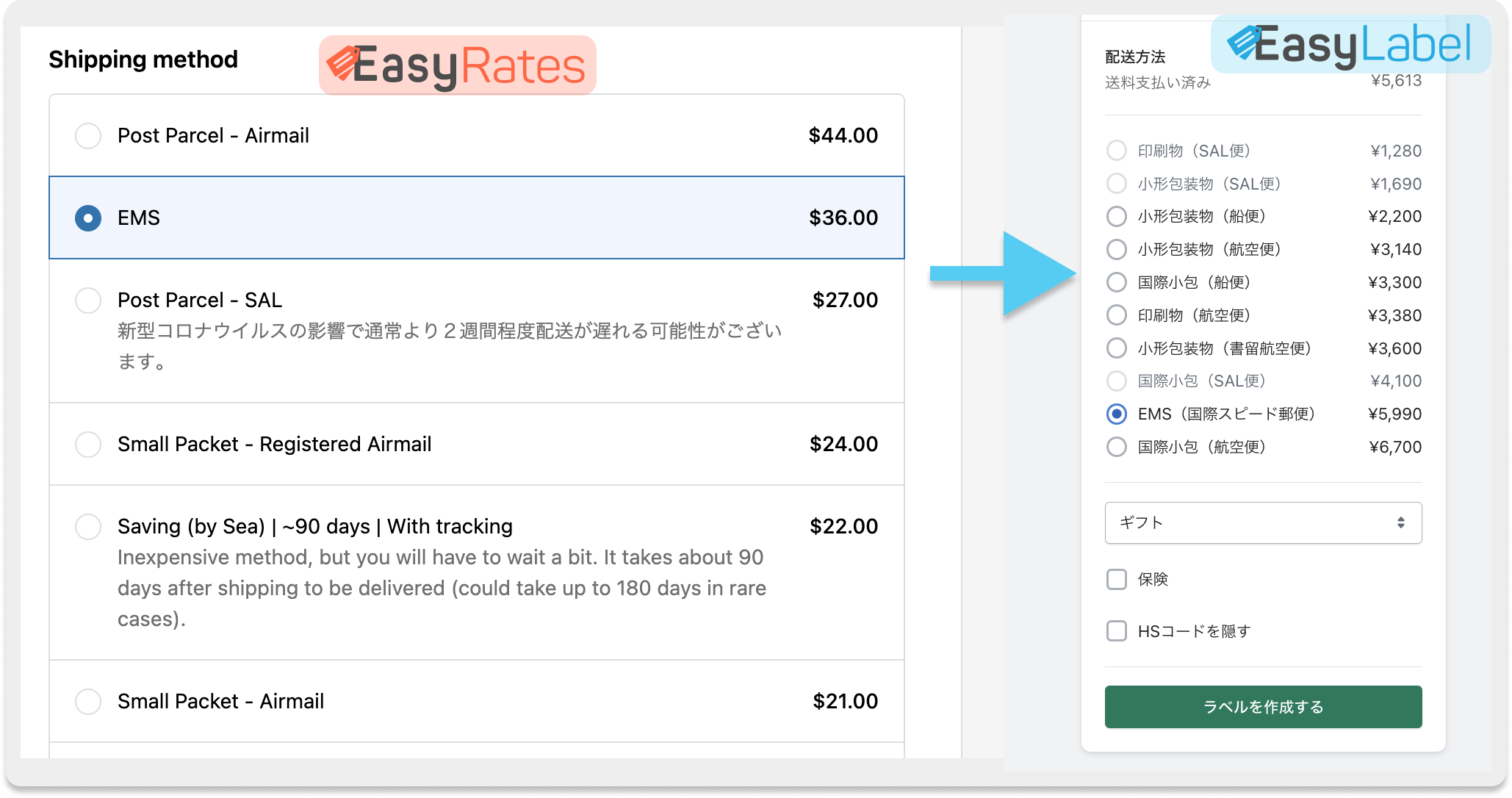
Task: Click the EasyLabel logo tag icon
Action: coord(1244,42)
